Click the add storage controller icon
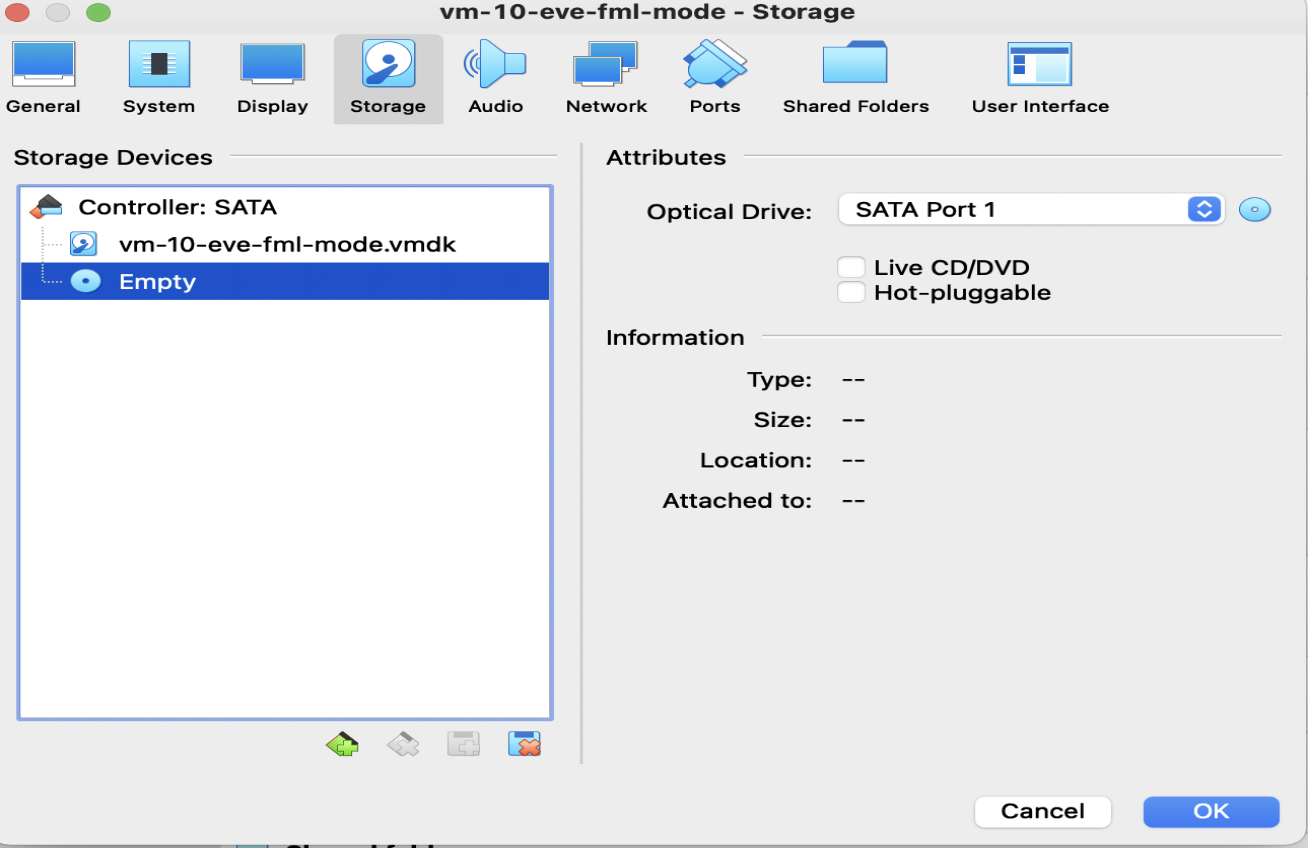 342,744
